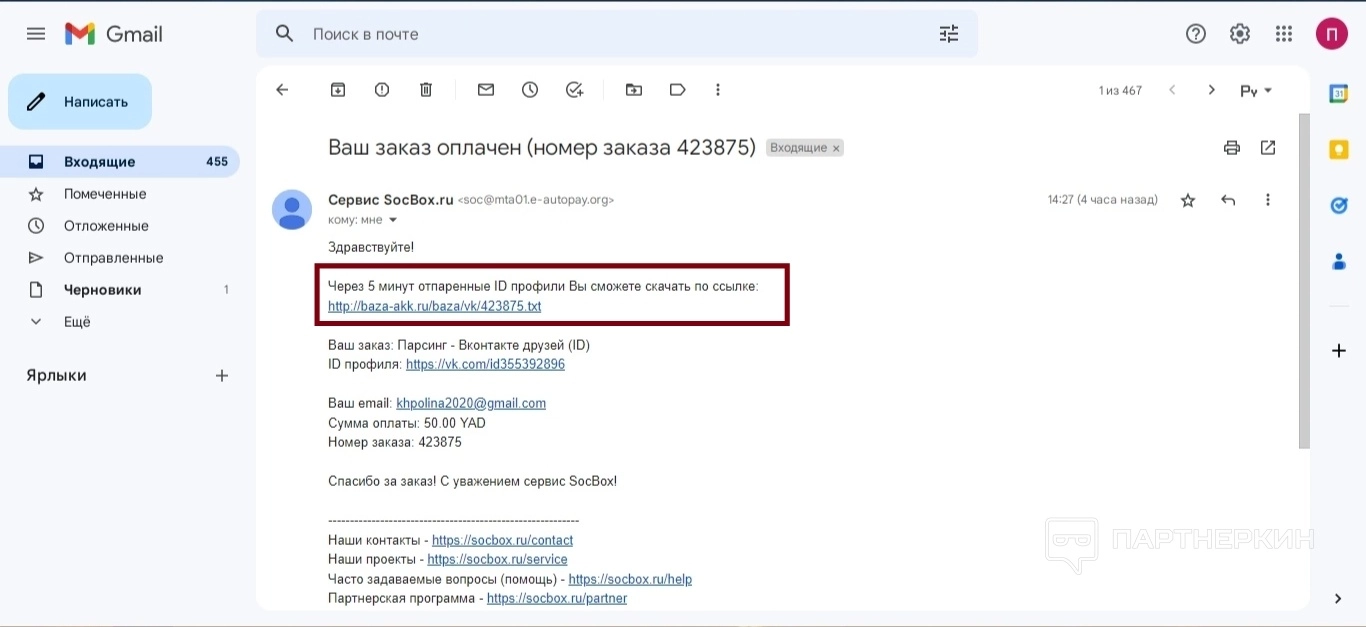Show older email arrow
The height and width of the screenshot is (627, 1366).
1212,90
